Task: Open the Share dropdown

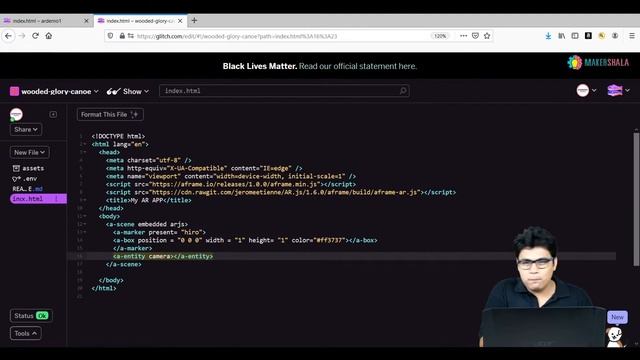Action: [26, 129]
